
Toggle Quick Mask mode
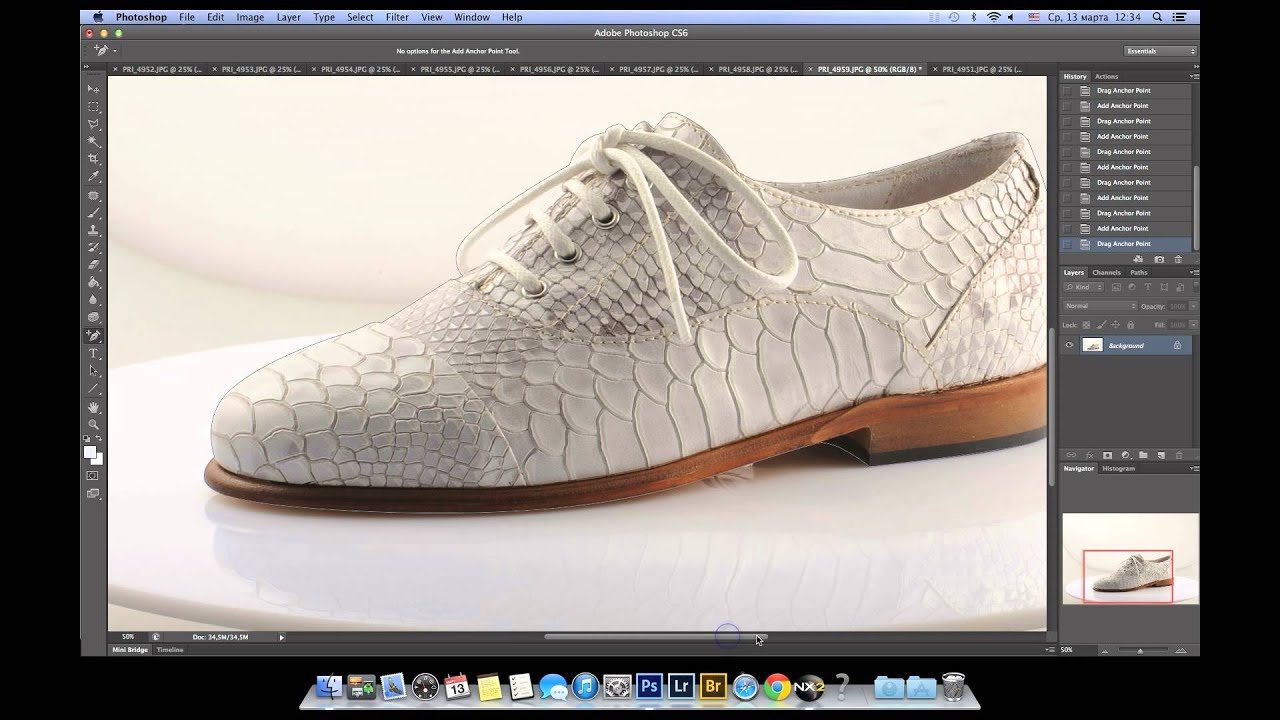[x=93, y=476]
